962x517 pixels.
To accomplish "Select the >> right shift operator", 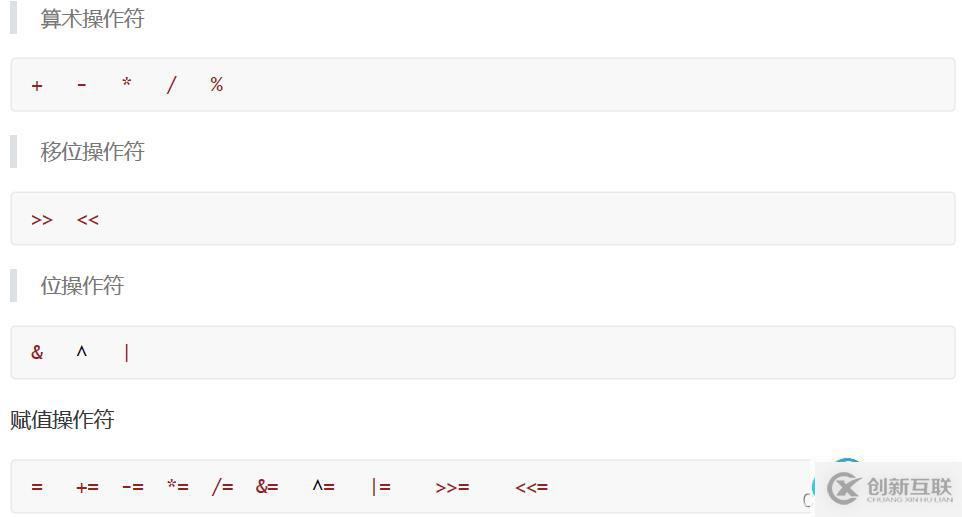I will pyautogui.click(x=41, y=220).
